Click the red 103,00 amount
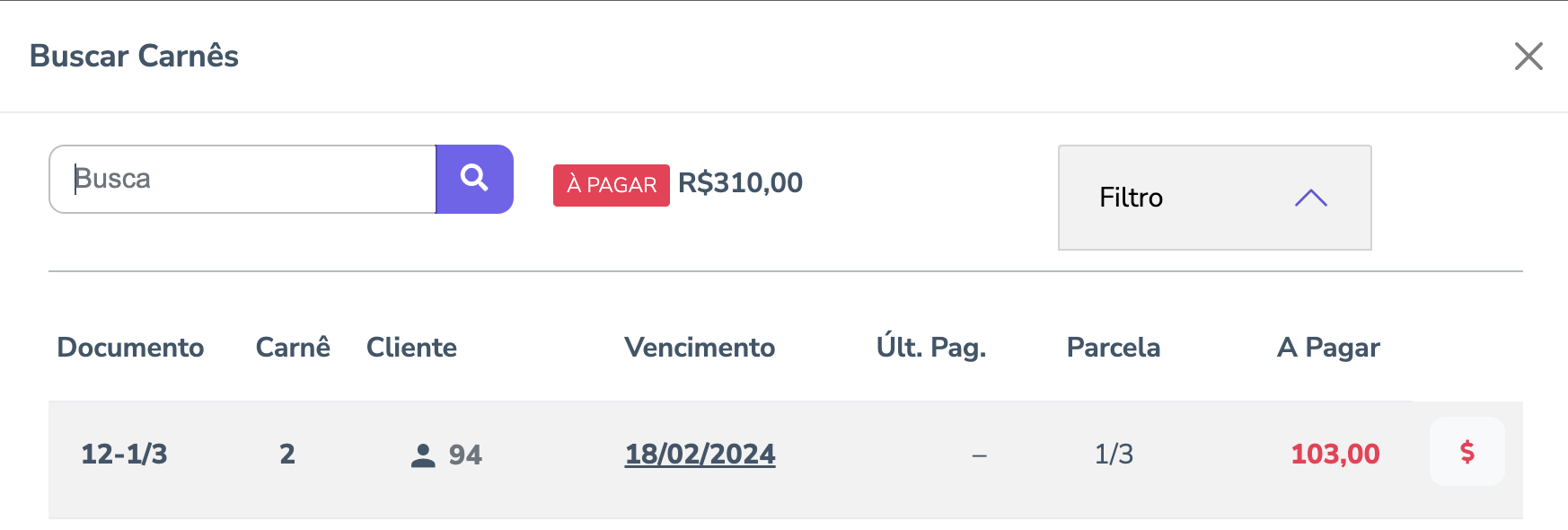The image size is (1568, 530). pos(1335,455)
